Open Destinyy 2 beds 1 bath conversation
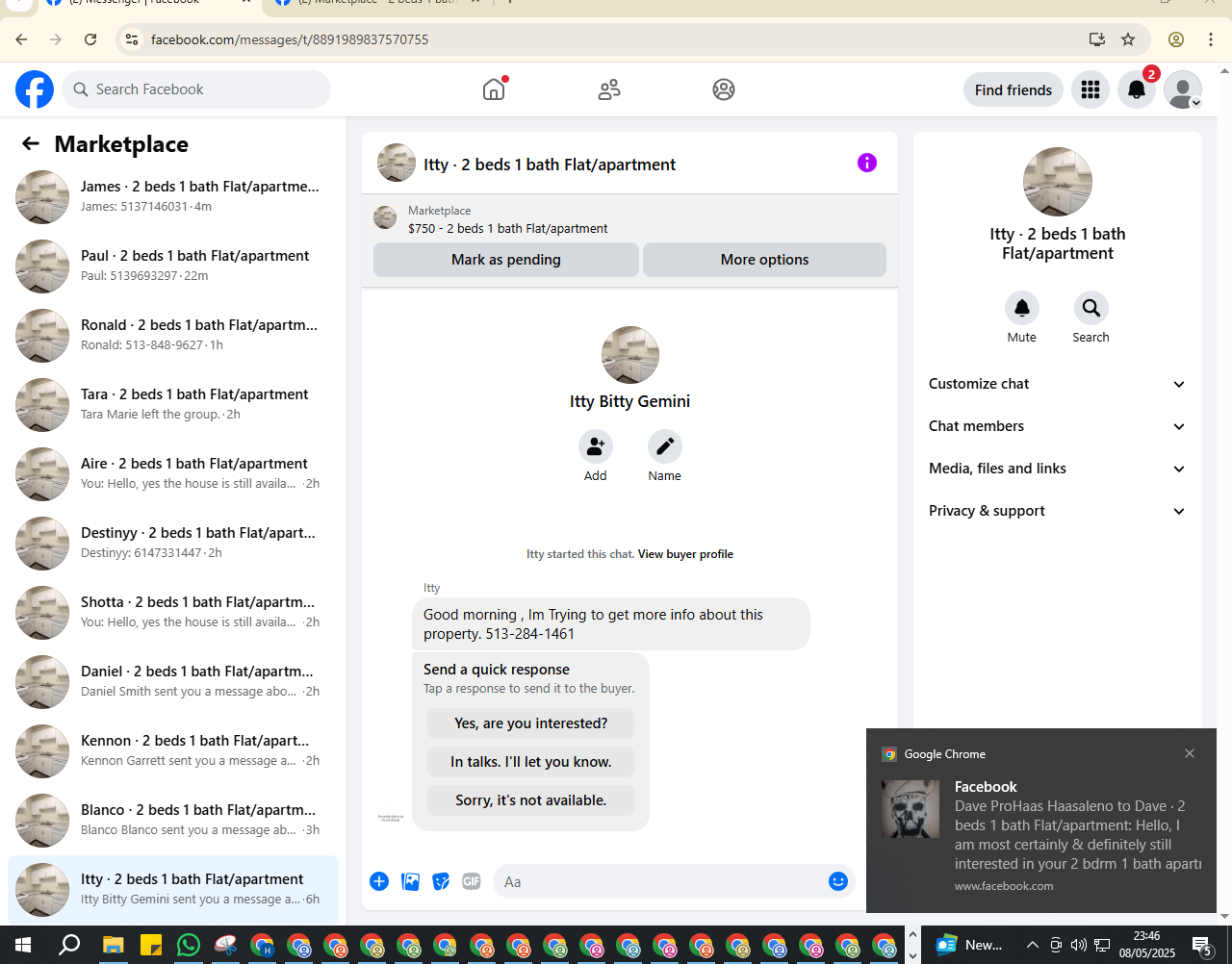Screen dimensions: 1232x964 click(173, 543)
